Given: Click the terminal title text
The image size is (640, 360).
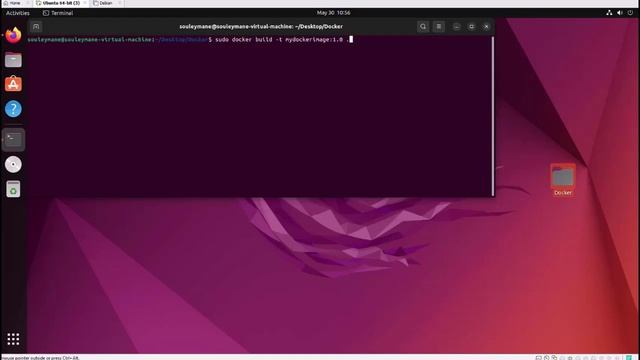Looking at the screenshot, I should pos(261,27).
